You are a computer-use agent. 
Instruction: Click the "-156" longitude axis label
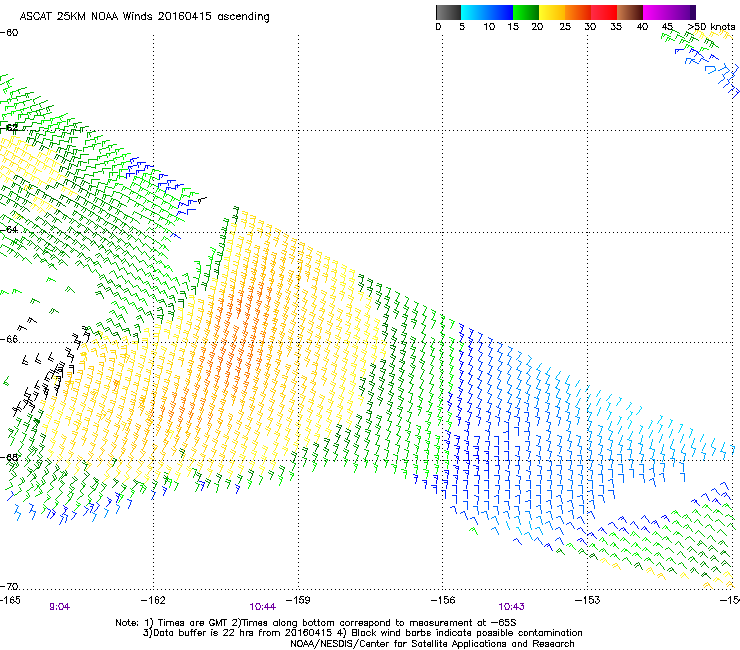coord(443,600)
